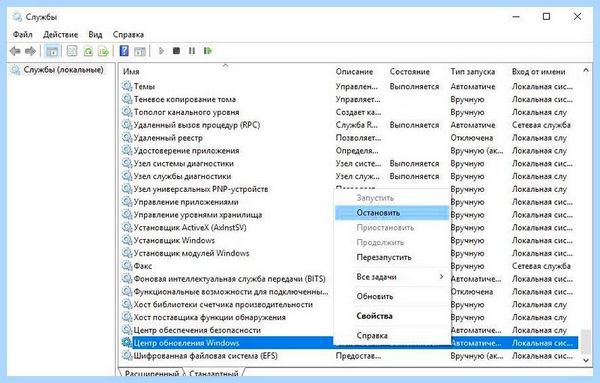Switch to the Стандартный tab
600x383 pixels.
(214, 373)
